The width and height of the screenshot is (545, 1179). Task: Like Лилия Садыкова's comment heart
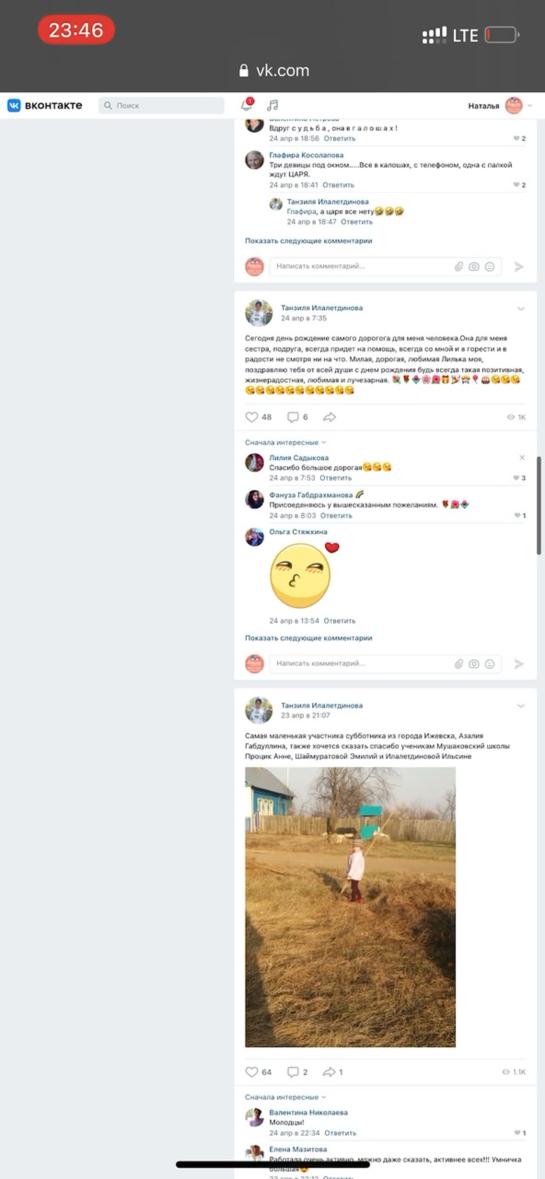[x=516, y=478]
